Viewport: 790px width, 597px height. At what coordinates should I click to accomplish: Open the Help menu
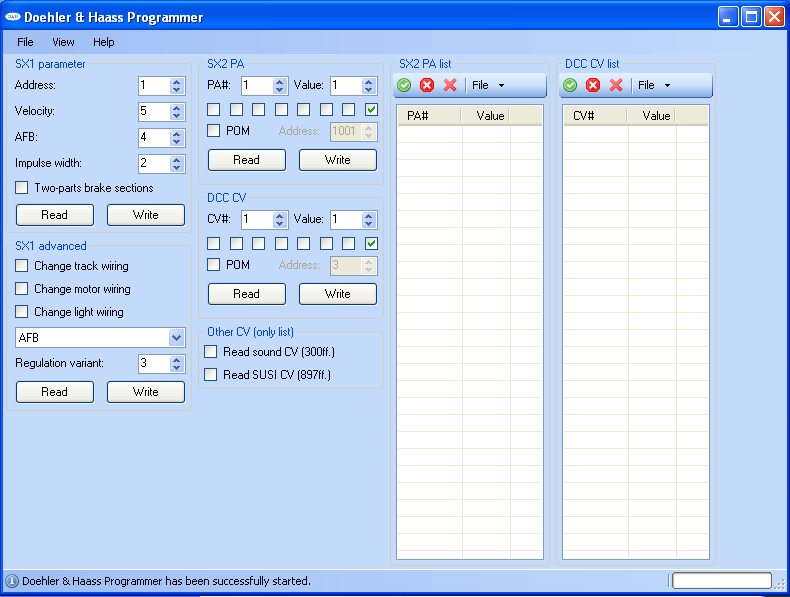(x=104, y=42)
